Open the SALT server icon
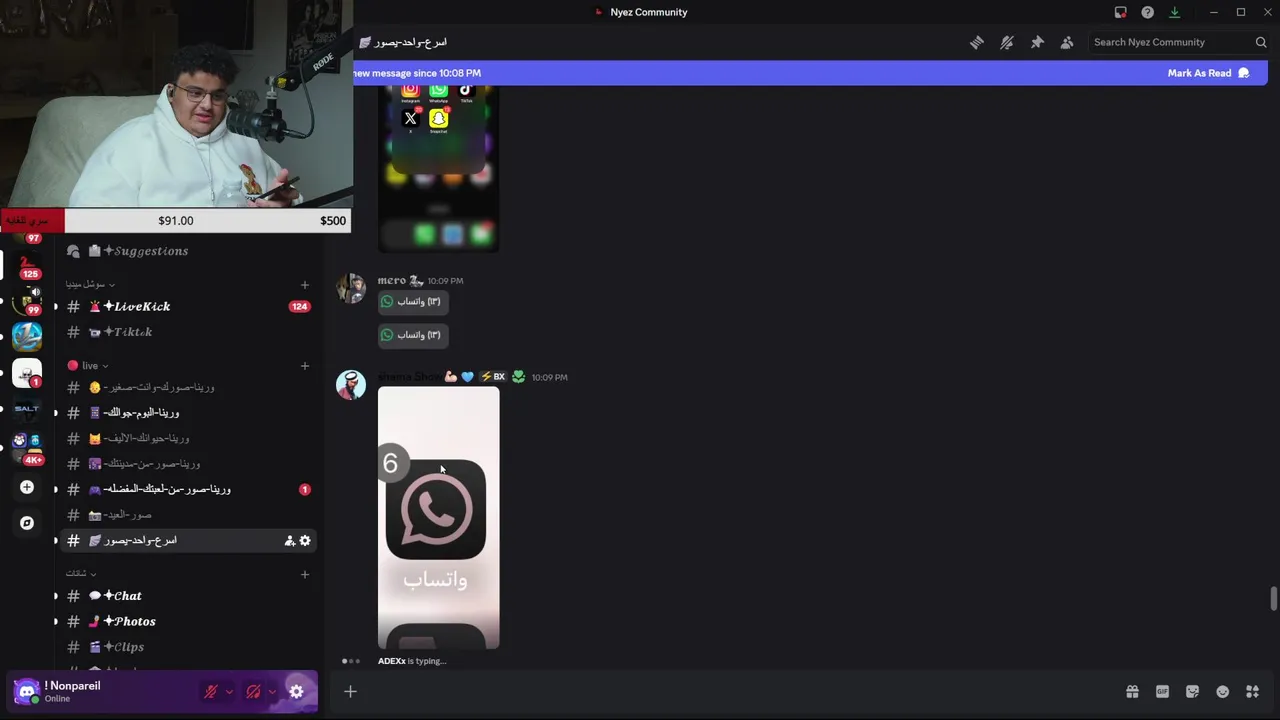Screen dimensions: 1280x720 coord(27,409)
